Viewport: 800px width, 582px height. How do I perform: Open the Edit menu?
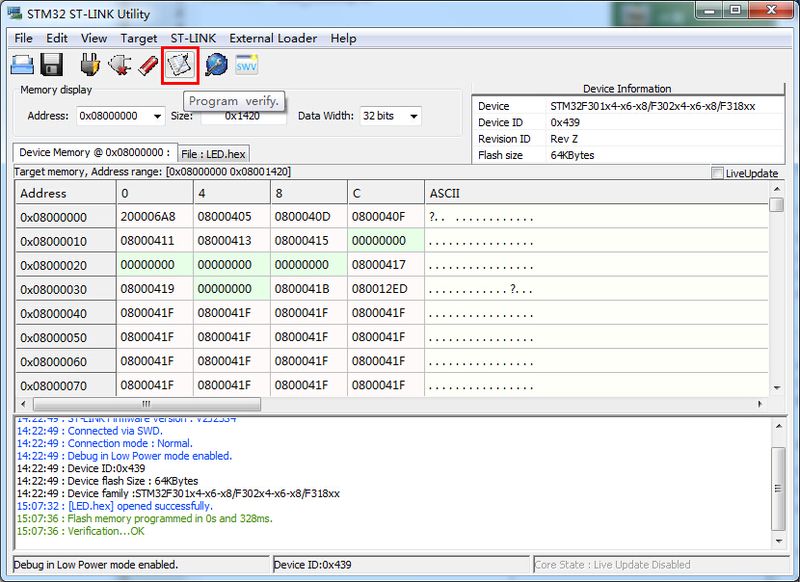pyautogui.click(x=57, y=38)
